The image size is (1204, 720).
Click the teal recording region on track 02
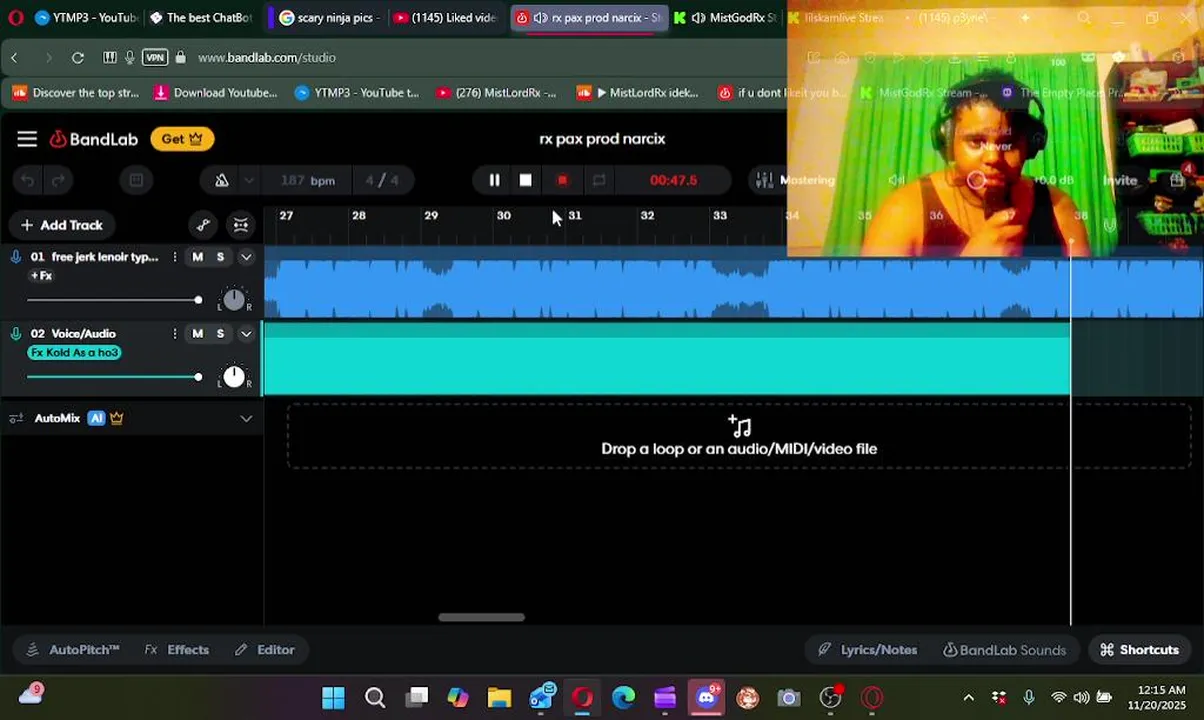tap(666, 359)
